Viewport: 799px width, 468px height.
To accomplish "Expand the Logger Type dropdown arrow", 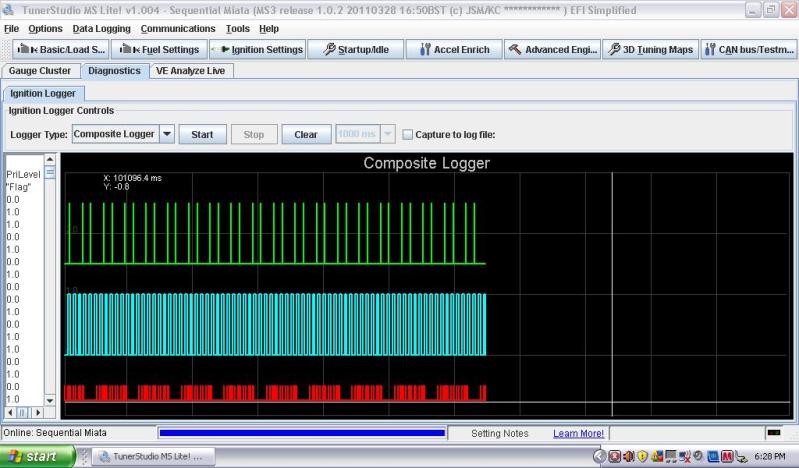I will tap(167, 134).
